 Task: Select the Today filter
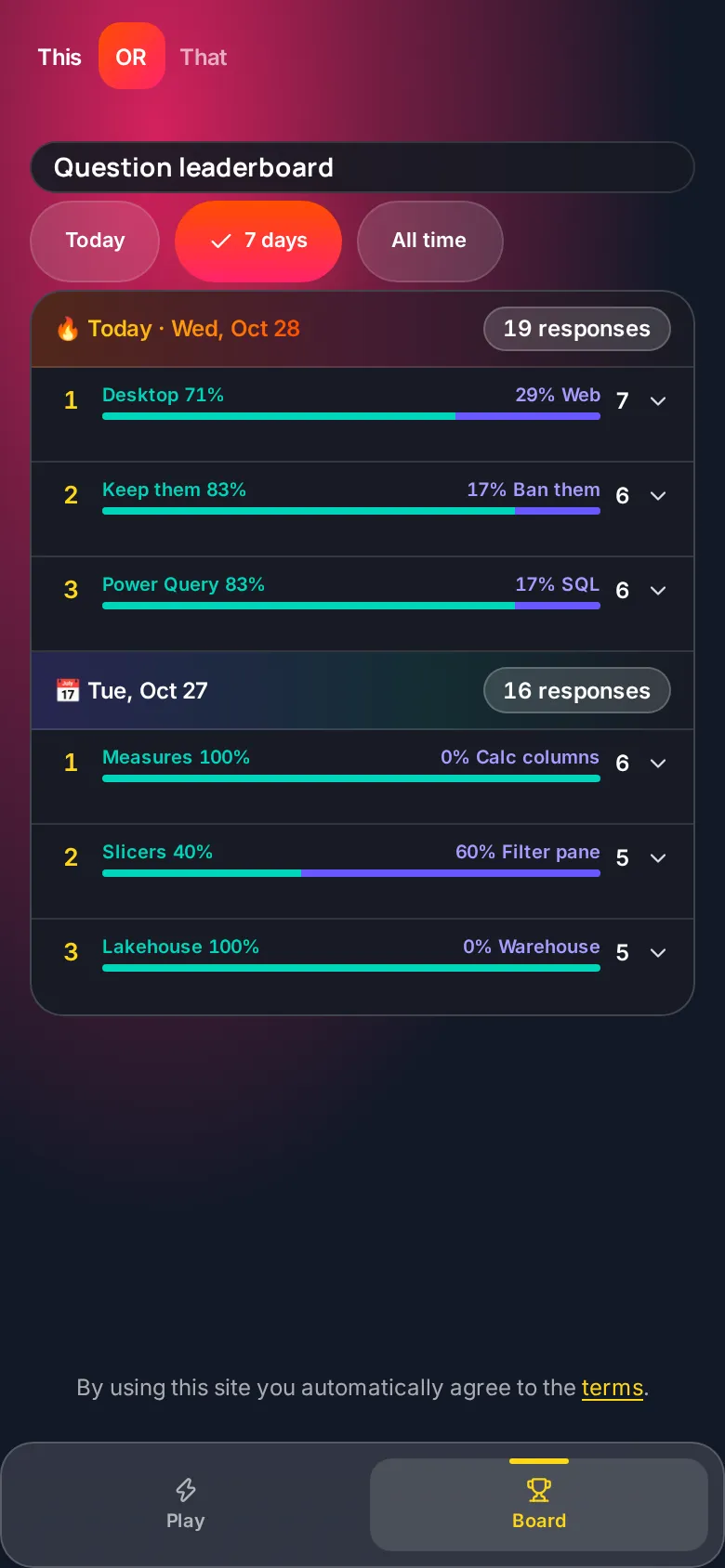[x=95, y=242]
